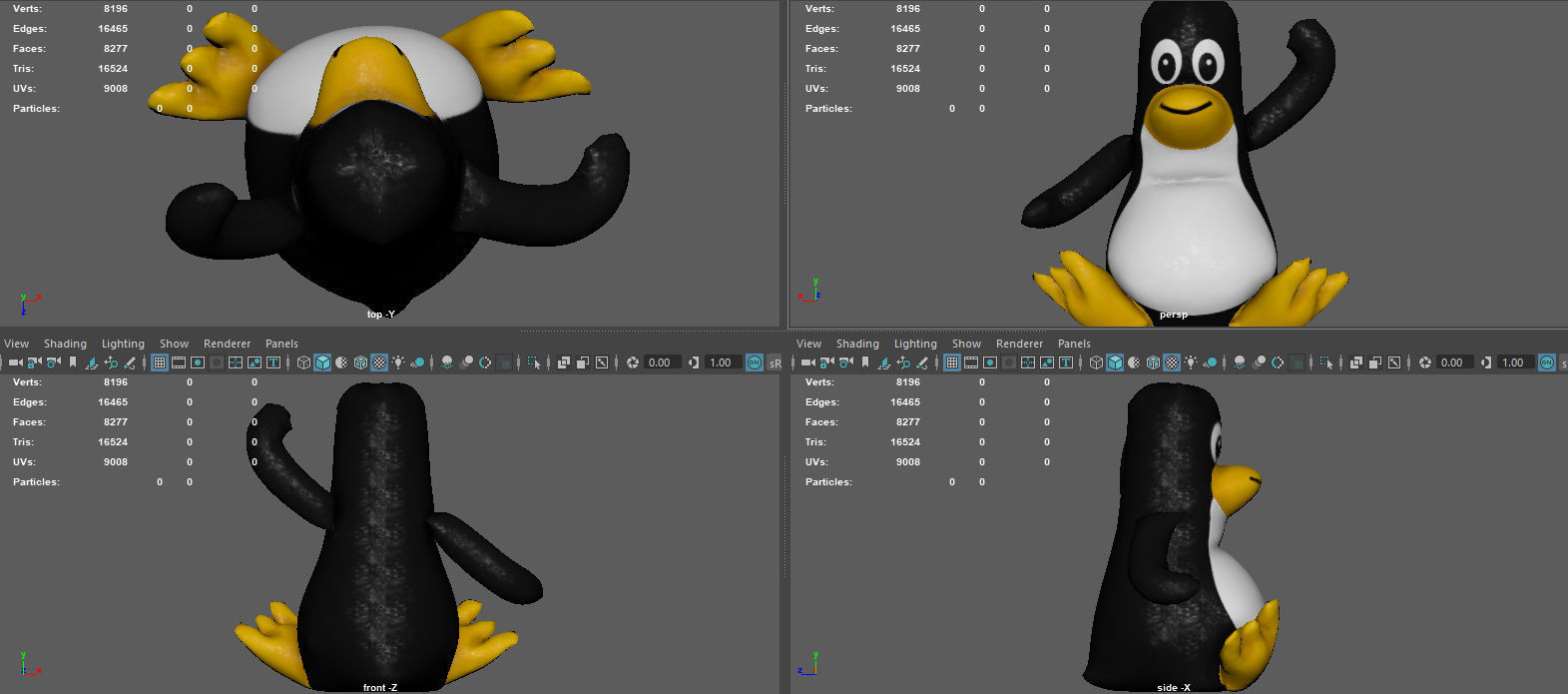
Task: Toggle Resolution Gate in front -Z panel toolbar
Action: tap(198, 362)
